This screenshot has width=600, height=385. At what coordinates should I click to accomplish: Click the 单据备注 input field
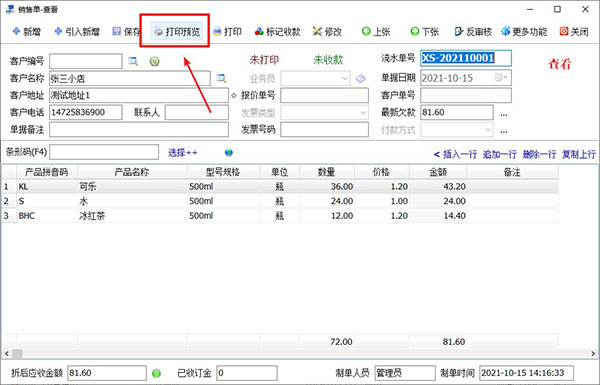(x=139, y=130)
